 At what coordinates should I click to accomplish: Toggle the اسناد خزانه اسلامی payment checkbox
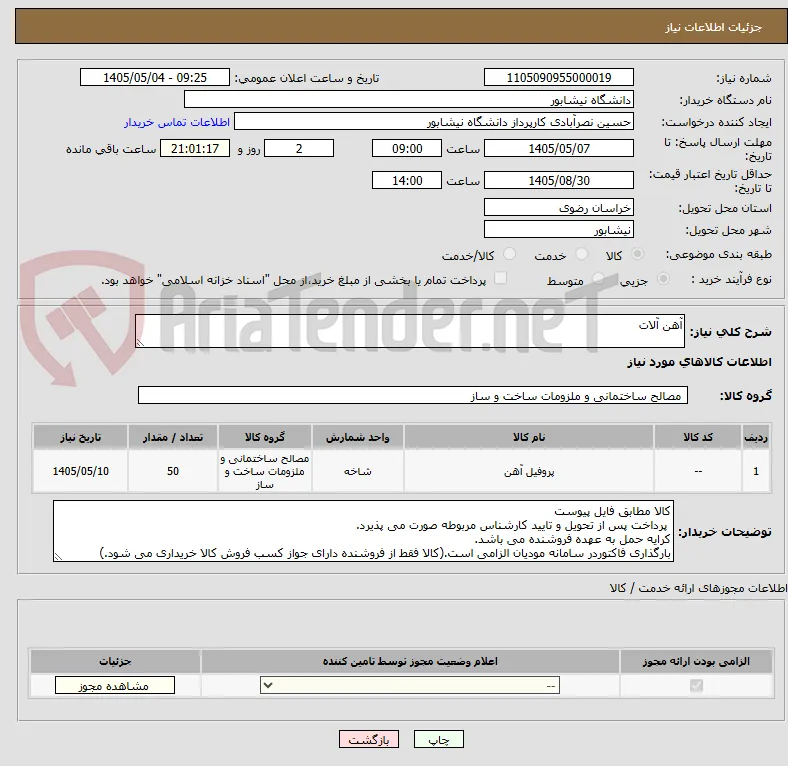pyautogui.click(x=501, y=278)
